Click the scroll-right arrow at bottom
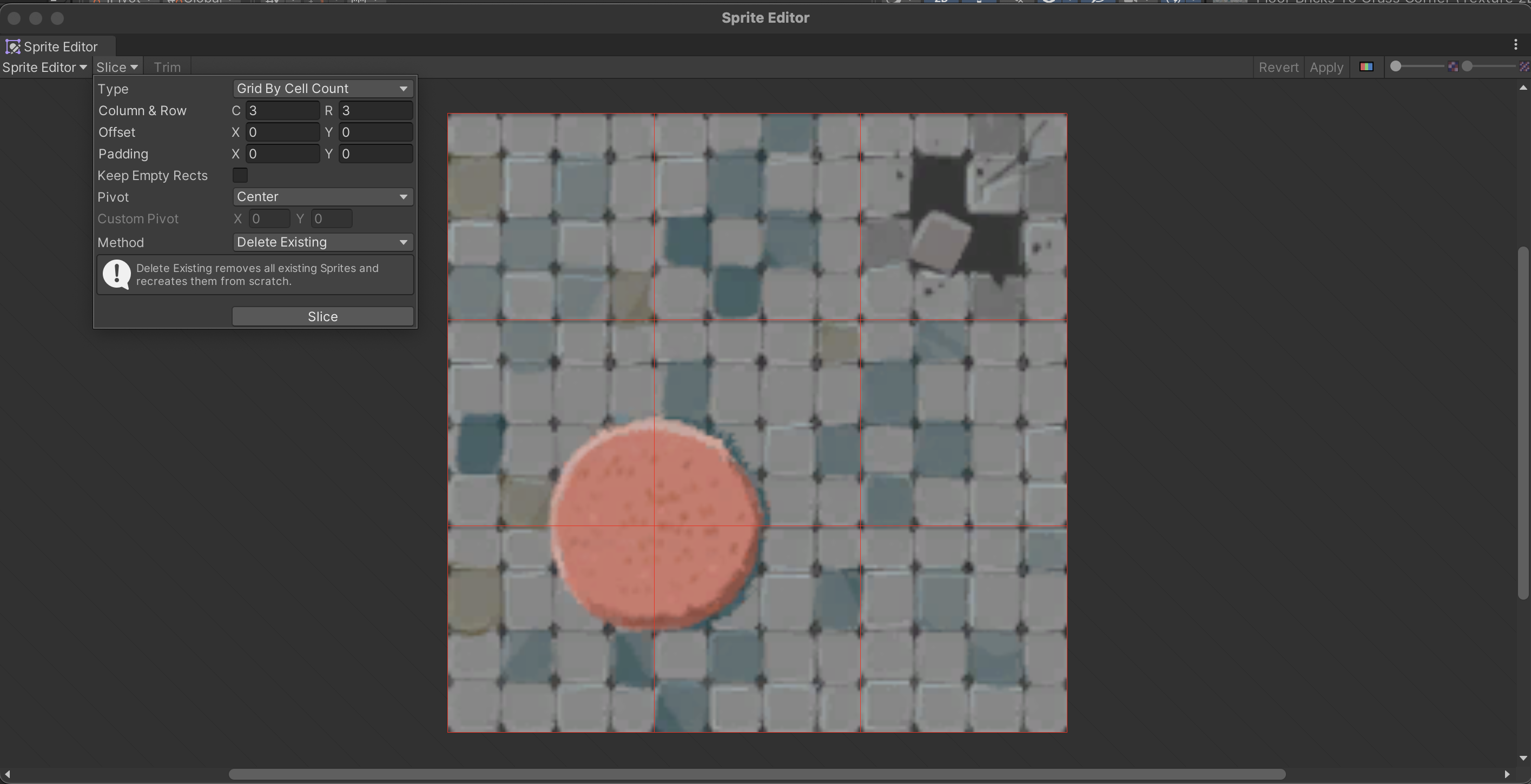Image resolution: width=1531 pixels, height=784 pixels. point(1507,774)
